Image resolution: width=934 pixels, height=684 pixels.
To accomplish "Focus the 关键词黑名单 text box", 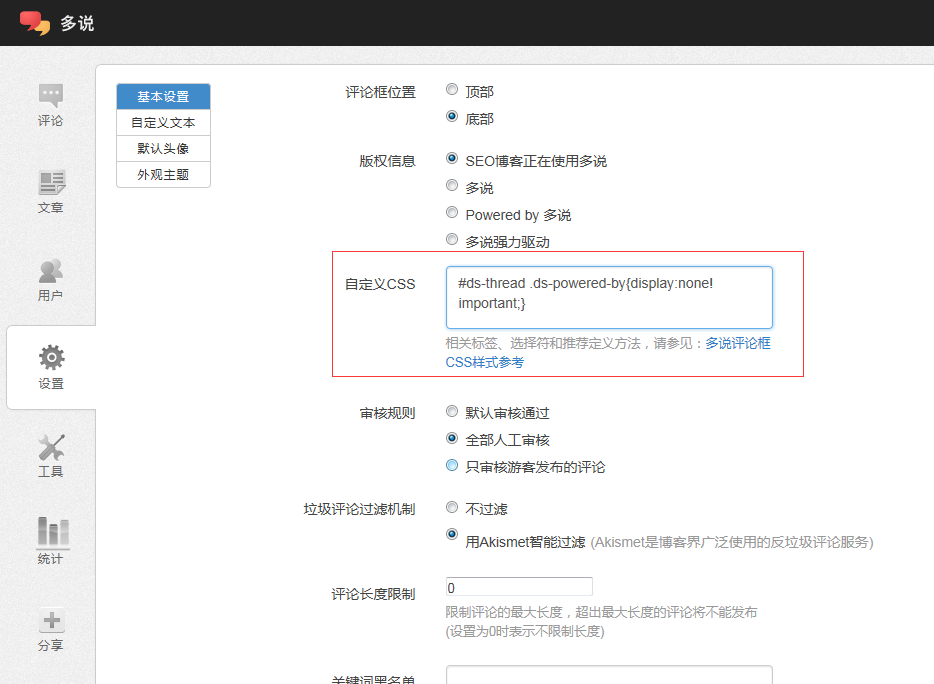I will [609, 674].
